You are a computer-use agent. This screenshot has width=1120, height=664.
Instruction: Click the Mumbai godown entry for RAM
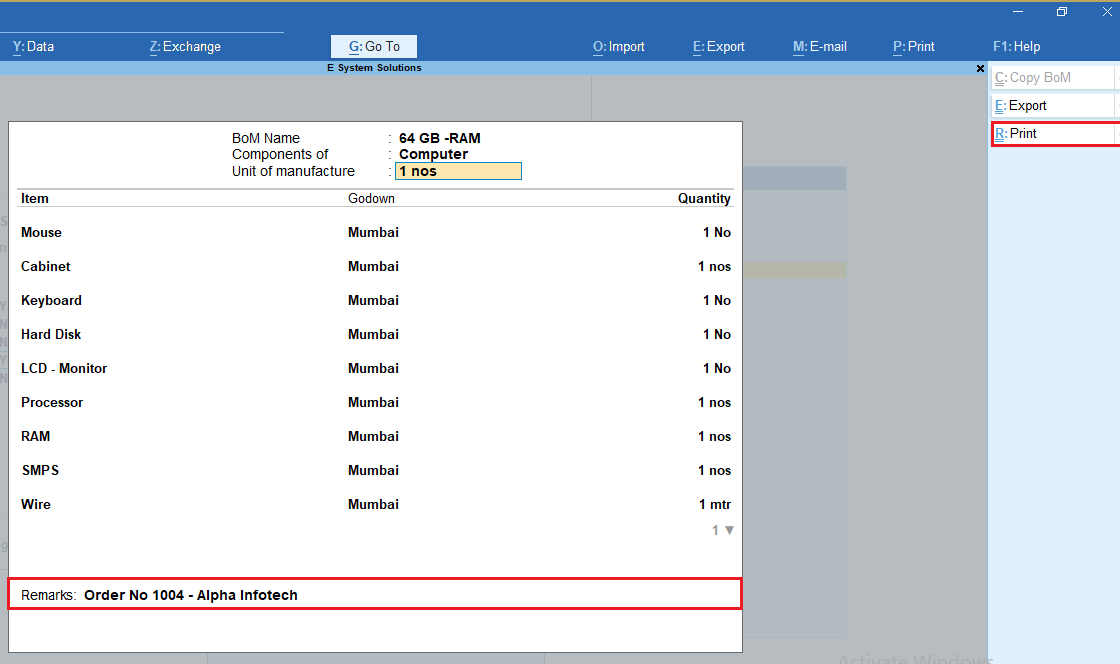[x=373, y=436]
